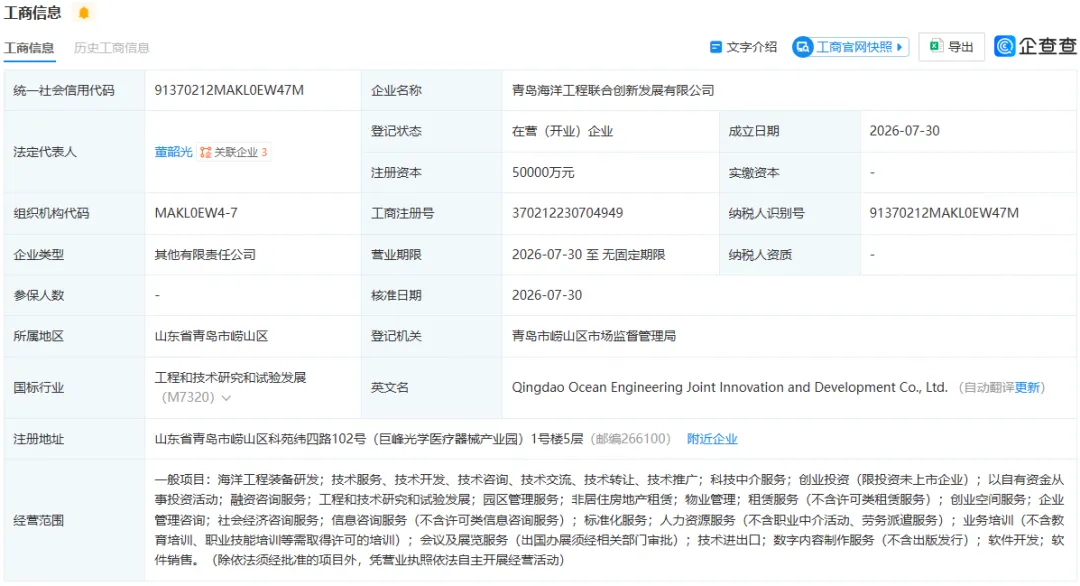
Task: Select registration number 370212230704949
Action: [x=568, y=213]
